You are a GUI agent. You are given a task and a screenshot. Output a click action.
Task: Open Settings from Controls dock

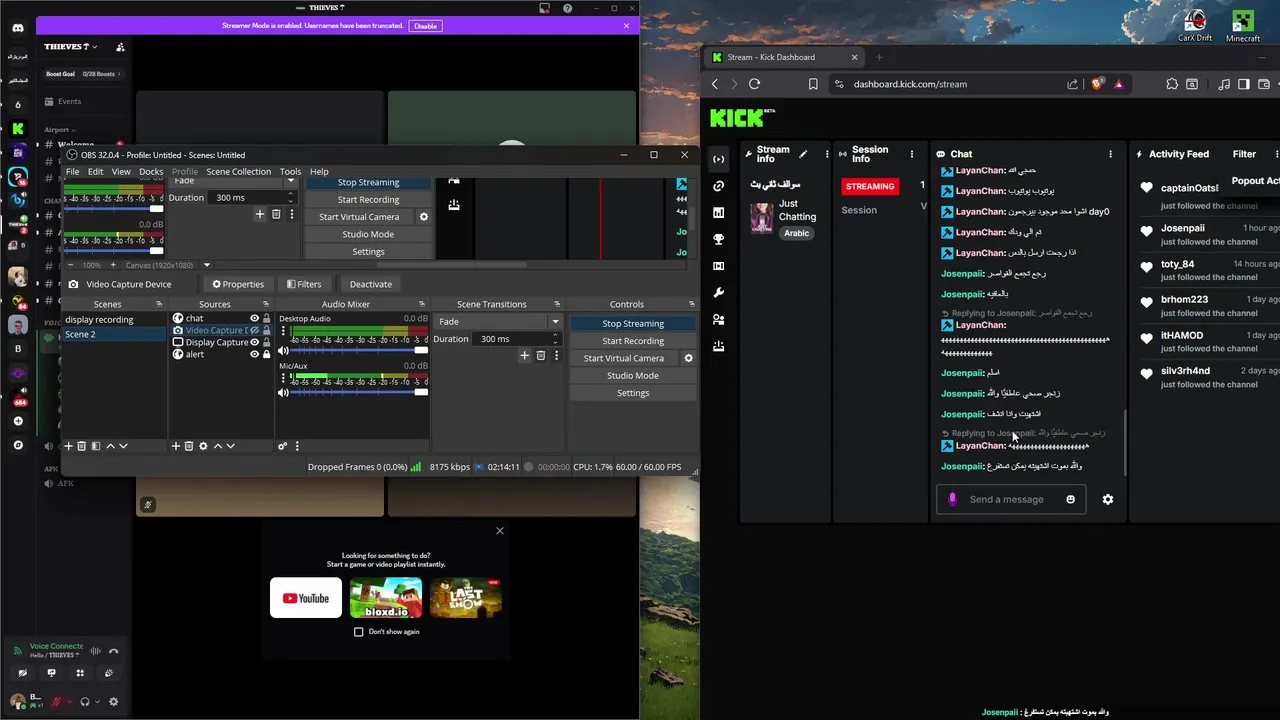633,393
